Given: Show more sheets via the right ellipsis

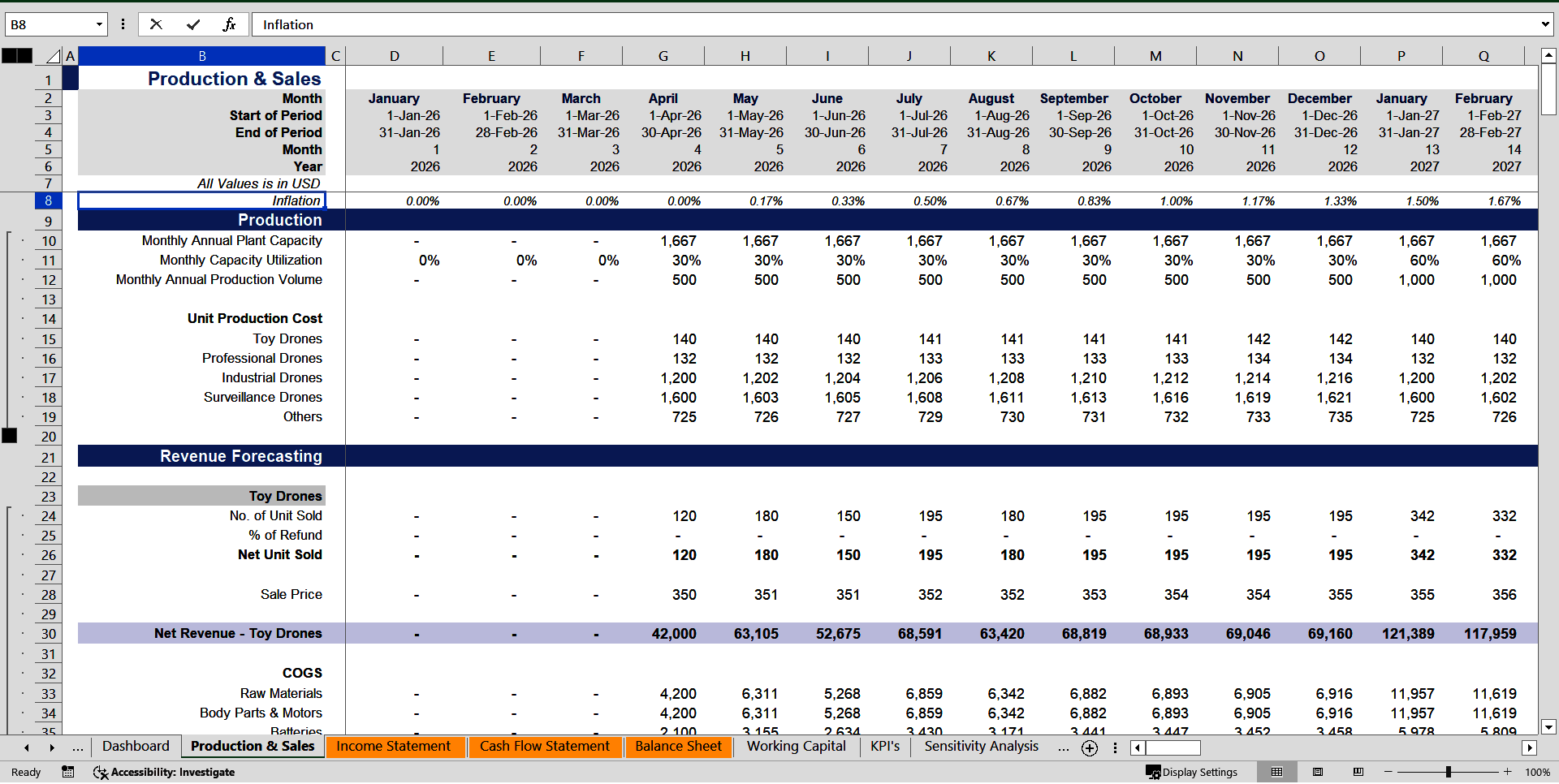Looking at the screenshot, I should [1064, 747].
